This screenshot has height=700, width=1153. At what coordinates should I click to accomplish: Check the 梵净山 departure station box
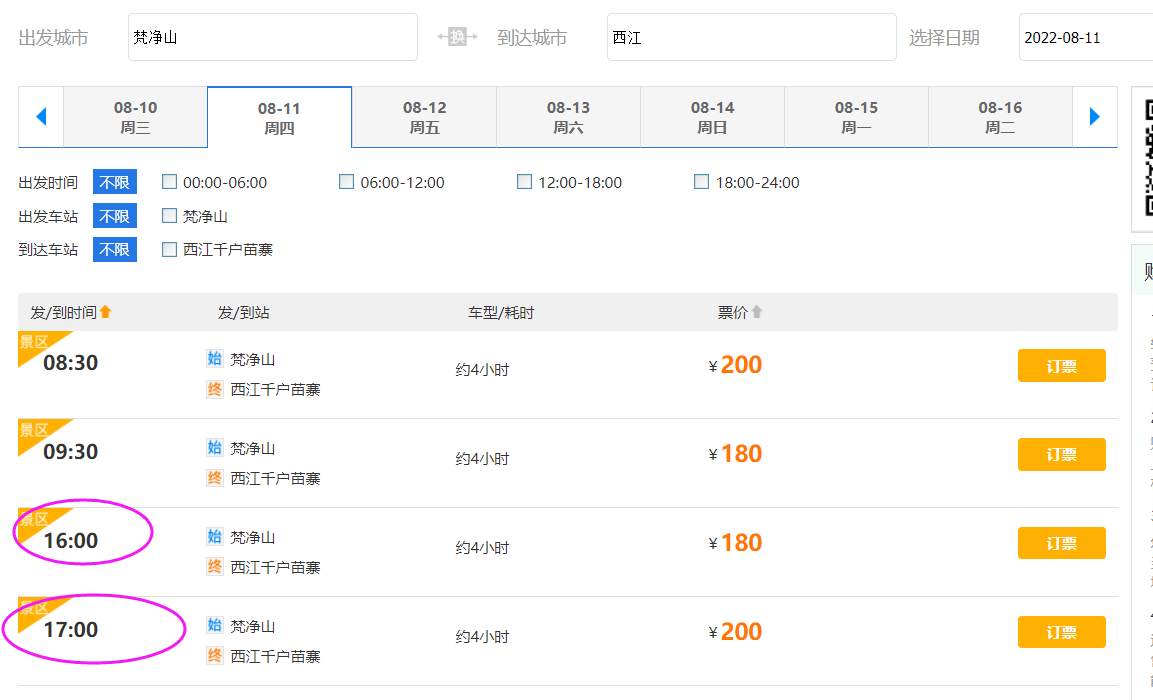coord(170,216)
